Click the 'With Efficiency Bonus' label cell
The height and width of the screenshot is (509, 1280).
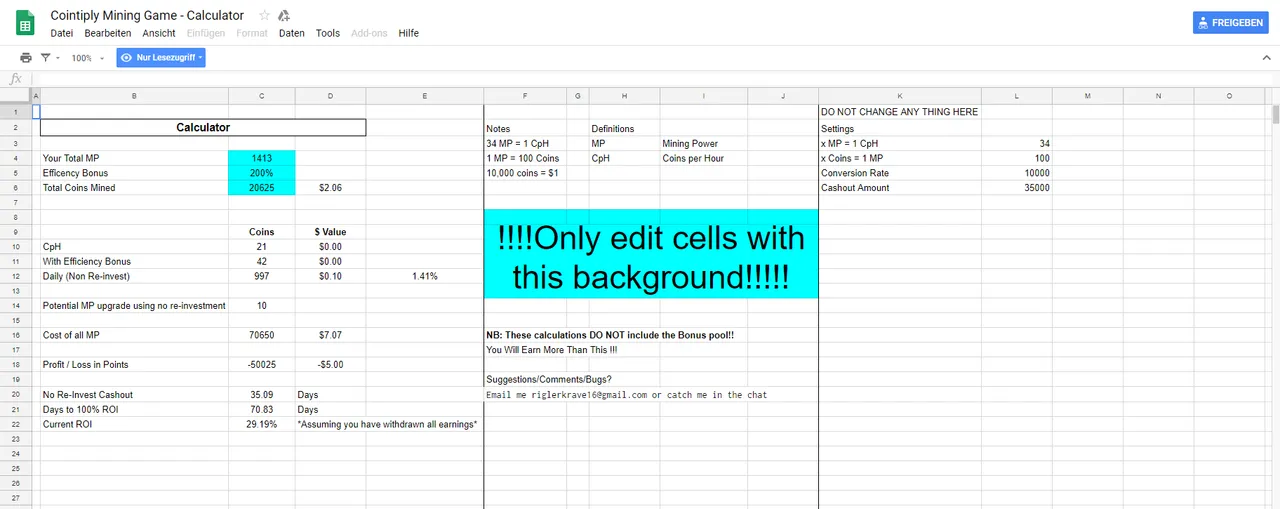click(x=134, y=261)
